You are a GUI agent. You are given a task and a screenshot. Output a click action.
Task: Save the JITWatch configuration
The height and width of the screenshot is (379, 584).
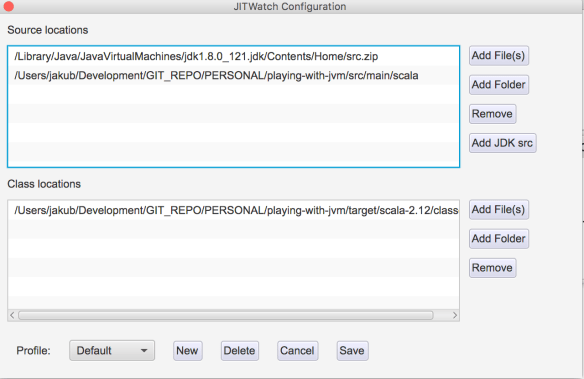coord(352,351)
